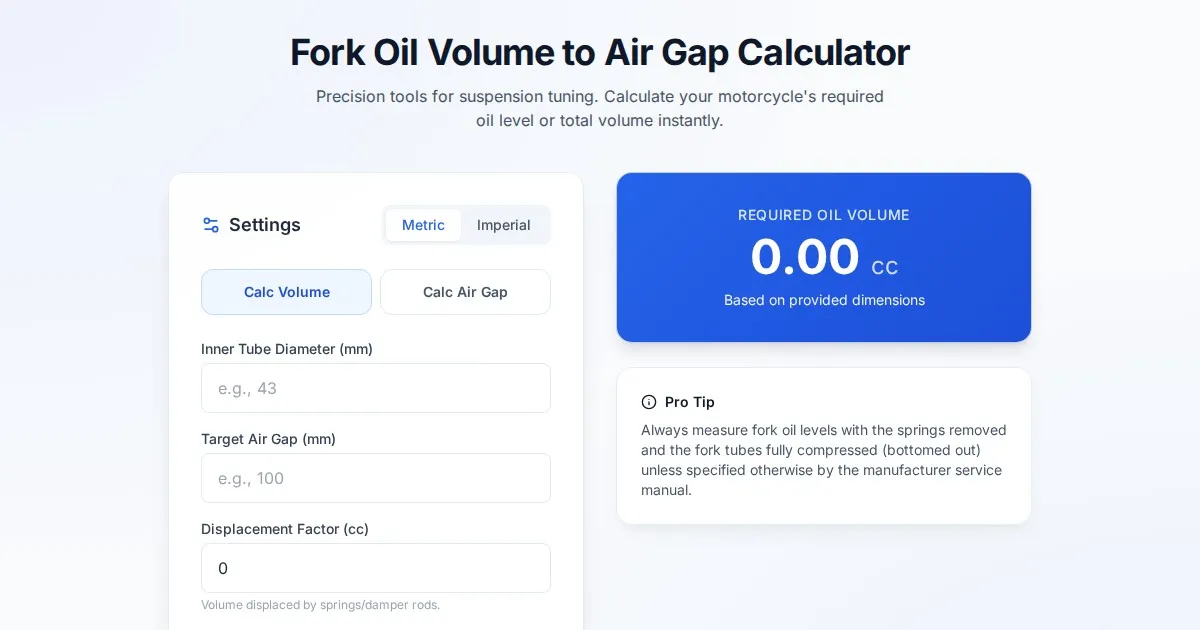Focus the Target Air Gap input field

coord(375,478)
